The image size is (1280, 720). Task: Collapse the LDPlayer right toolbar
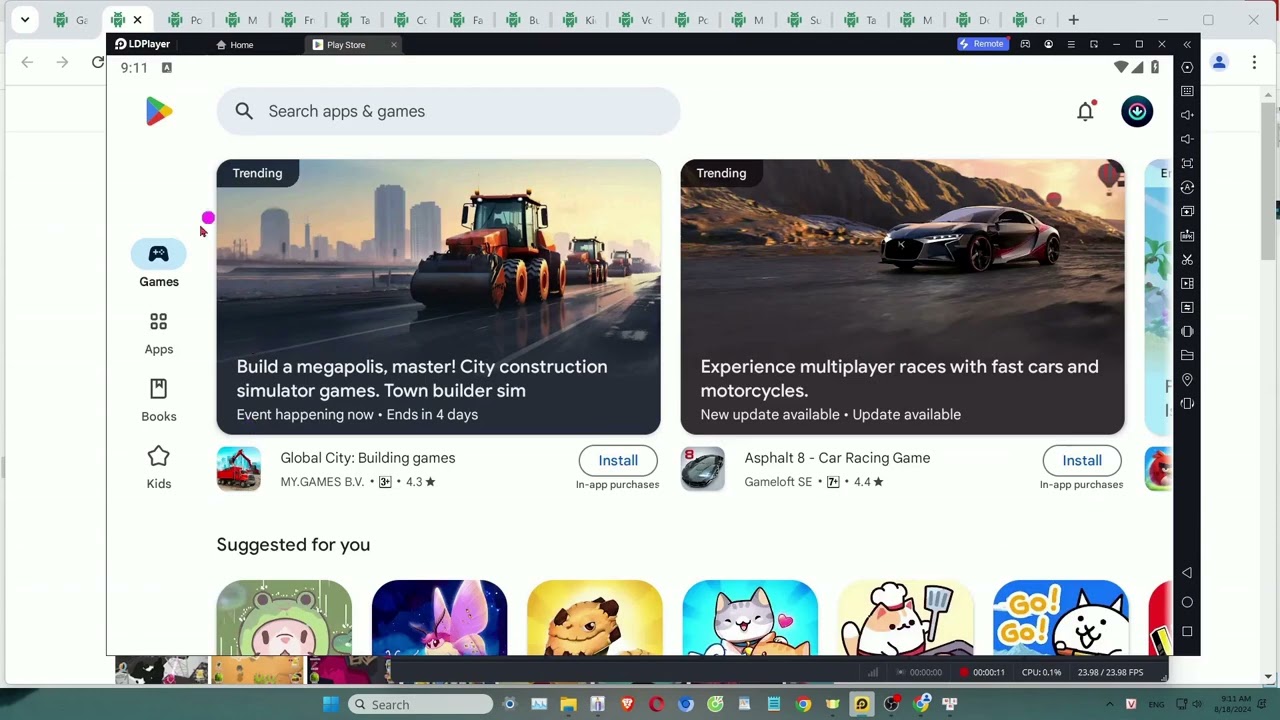1187,45
